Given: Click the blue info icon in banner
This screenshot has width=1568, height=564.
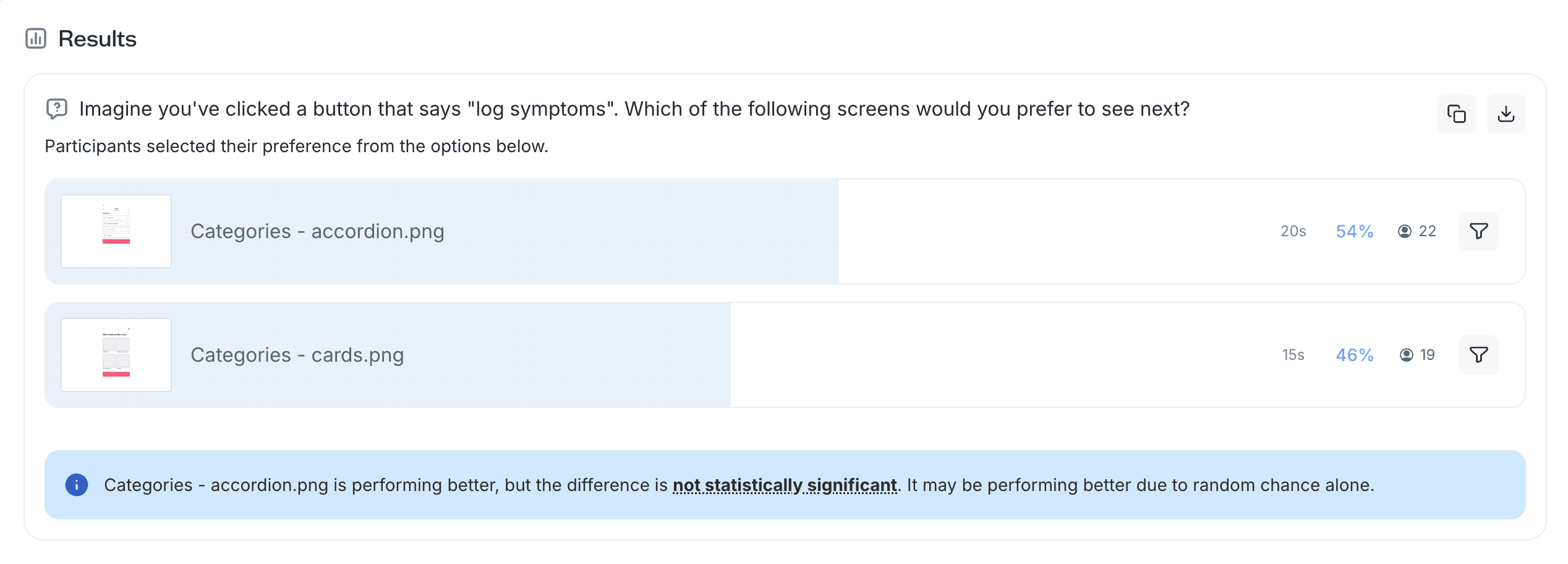Looking at the screenshot, I should tap(77, 485).
